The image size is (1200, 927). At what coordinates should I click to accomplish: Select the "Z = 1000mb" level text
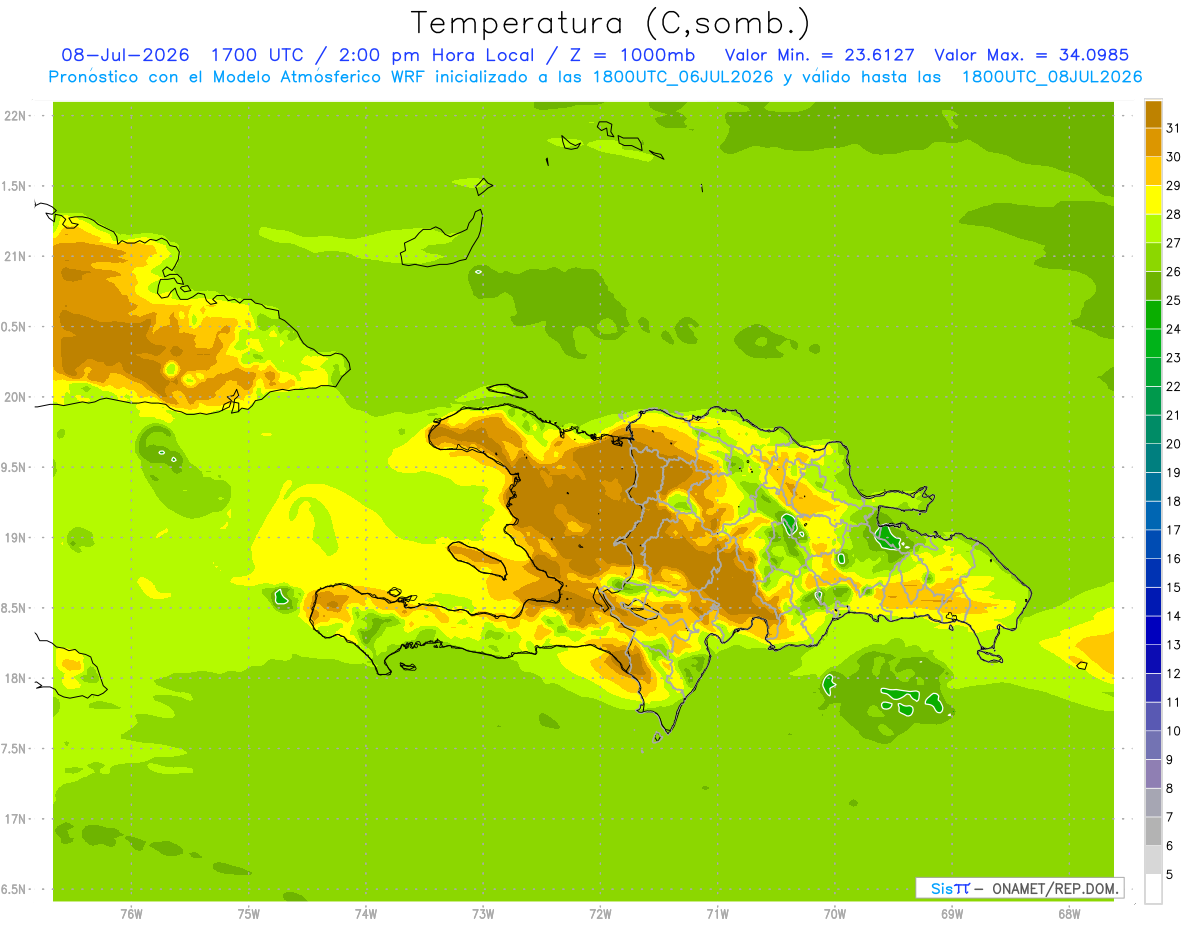click(632, 55)
